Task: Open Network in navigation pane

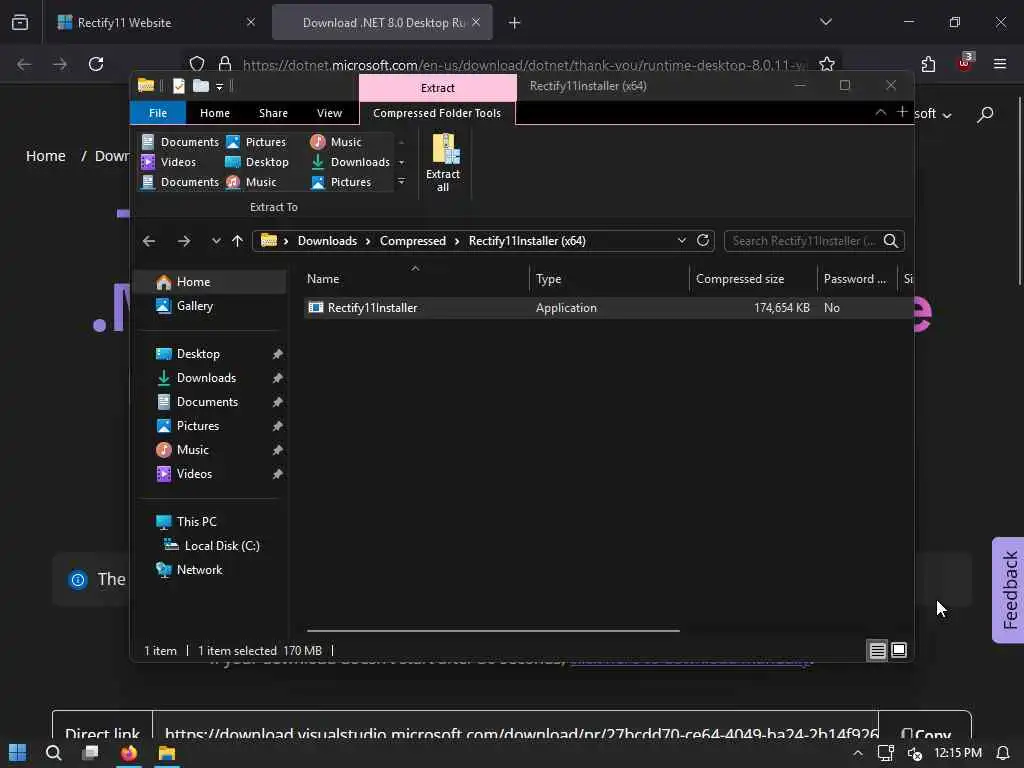Action: click(210, 569)
